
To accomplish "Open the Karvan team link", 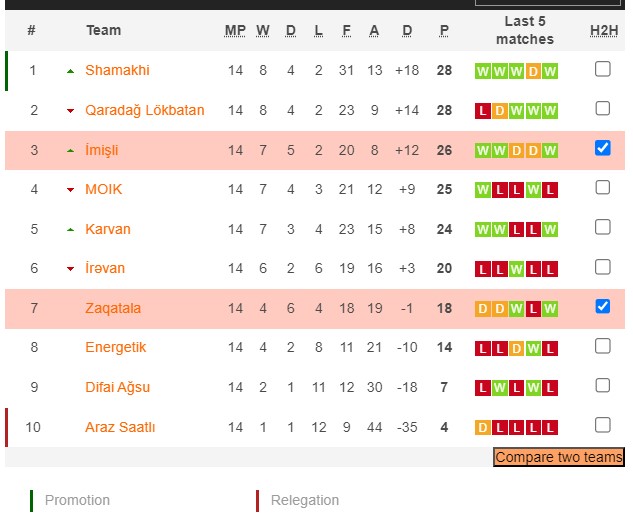I will [107, 229].
